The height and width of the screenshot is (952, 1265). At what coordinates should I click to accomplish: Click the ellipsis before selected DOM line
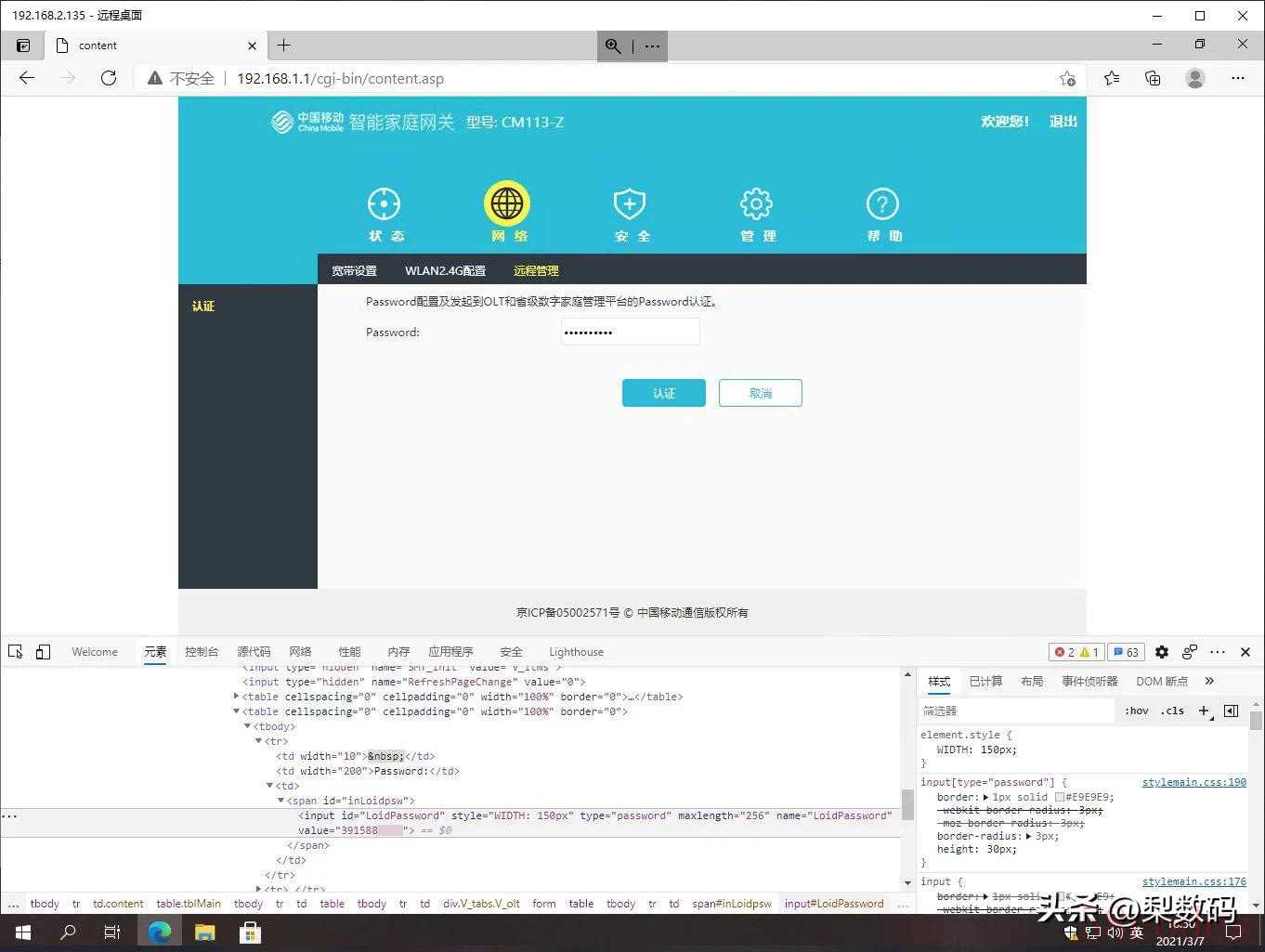point(9,815)
